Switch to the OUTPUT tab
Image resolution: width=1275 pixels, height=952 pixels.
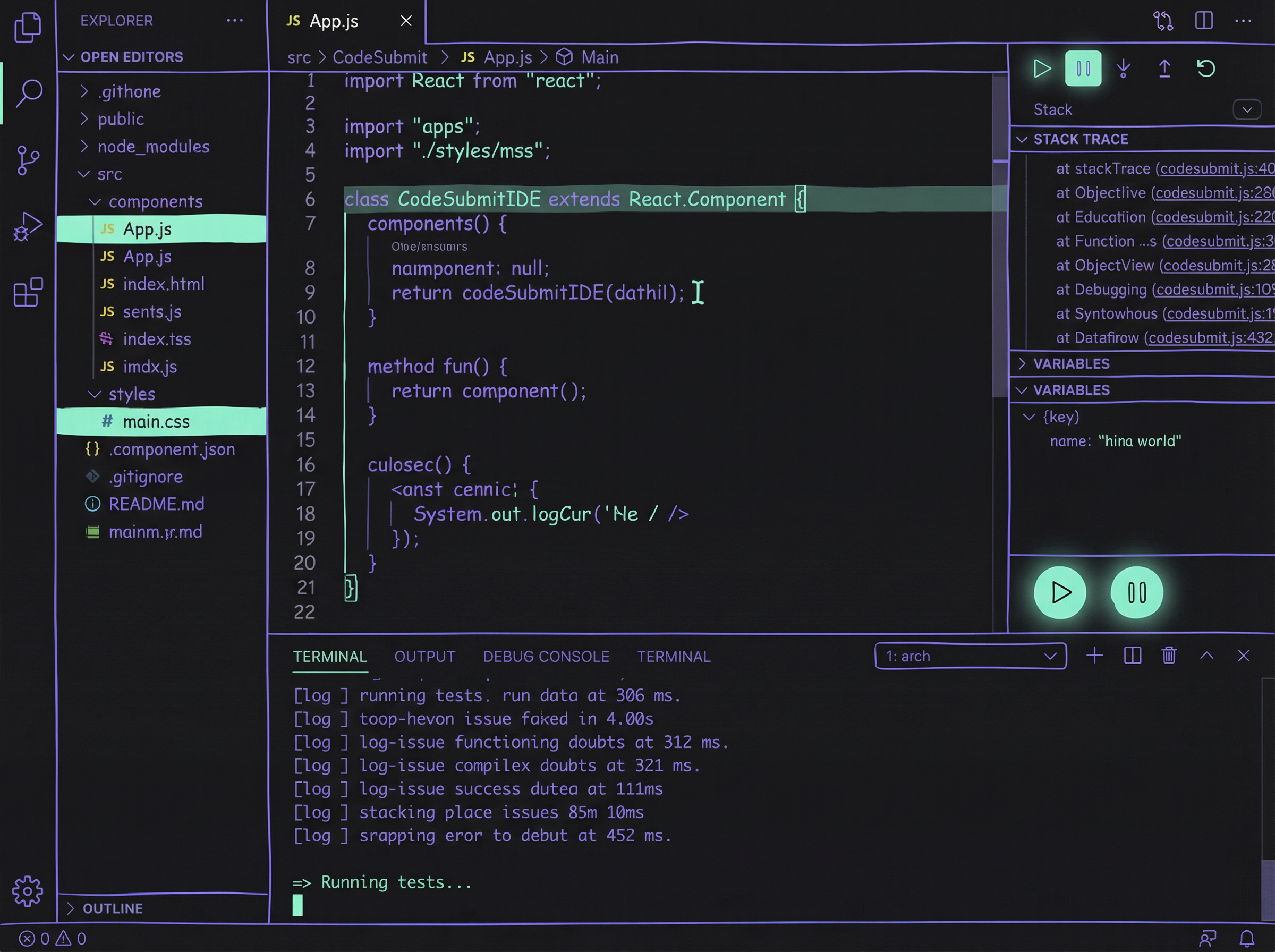423,656
